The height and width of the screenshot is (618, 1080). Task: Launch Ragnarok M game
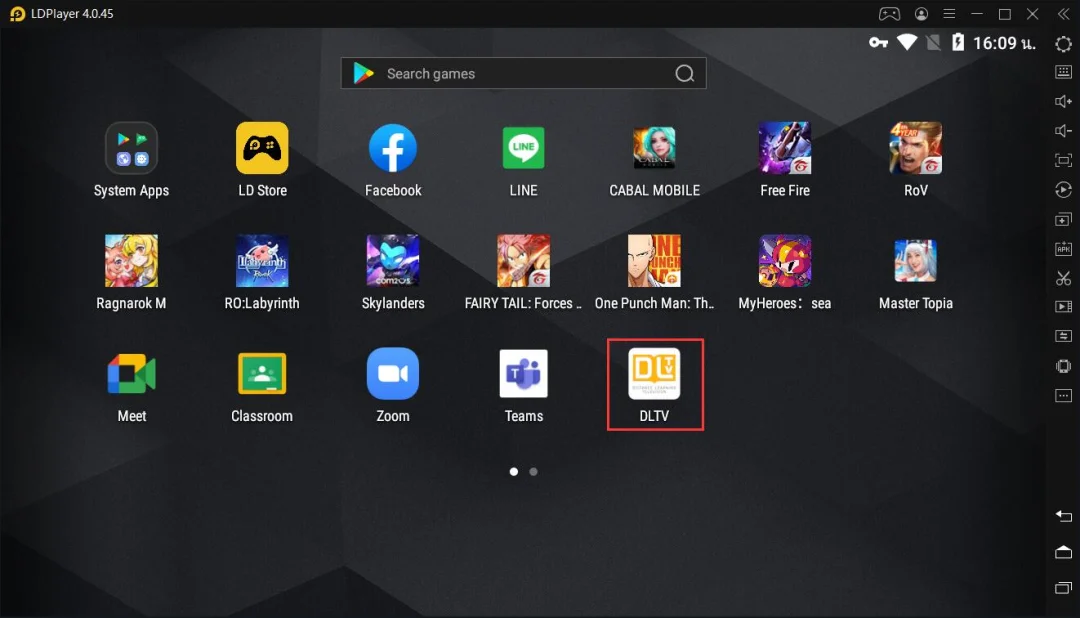click(131, 260)
